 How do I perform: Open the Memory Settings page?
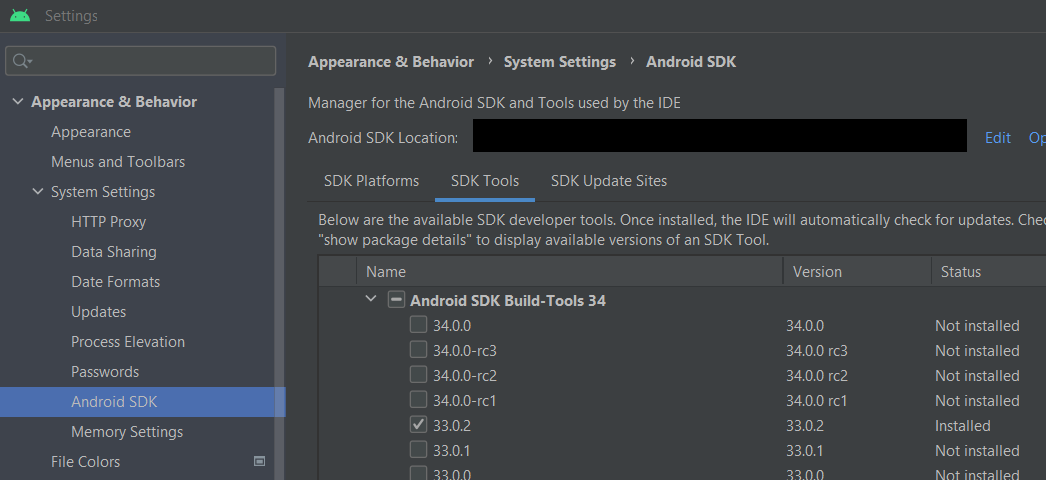coord(127,432)
